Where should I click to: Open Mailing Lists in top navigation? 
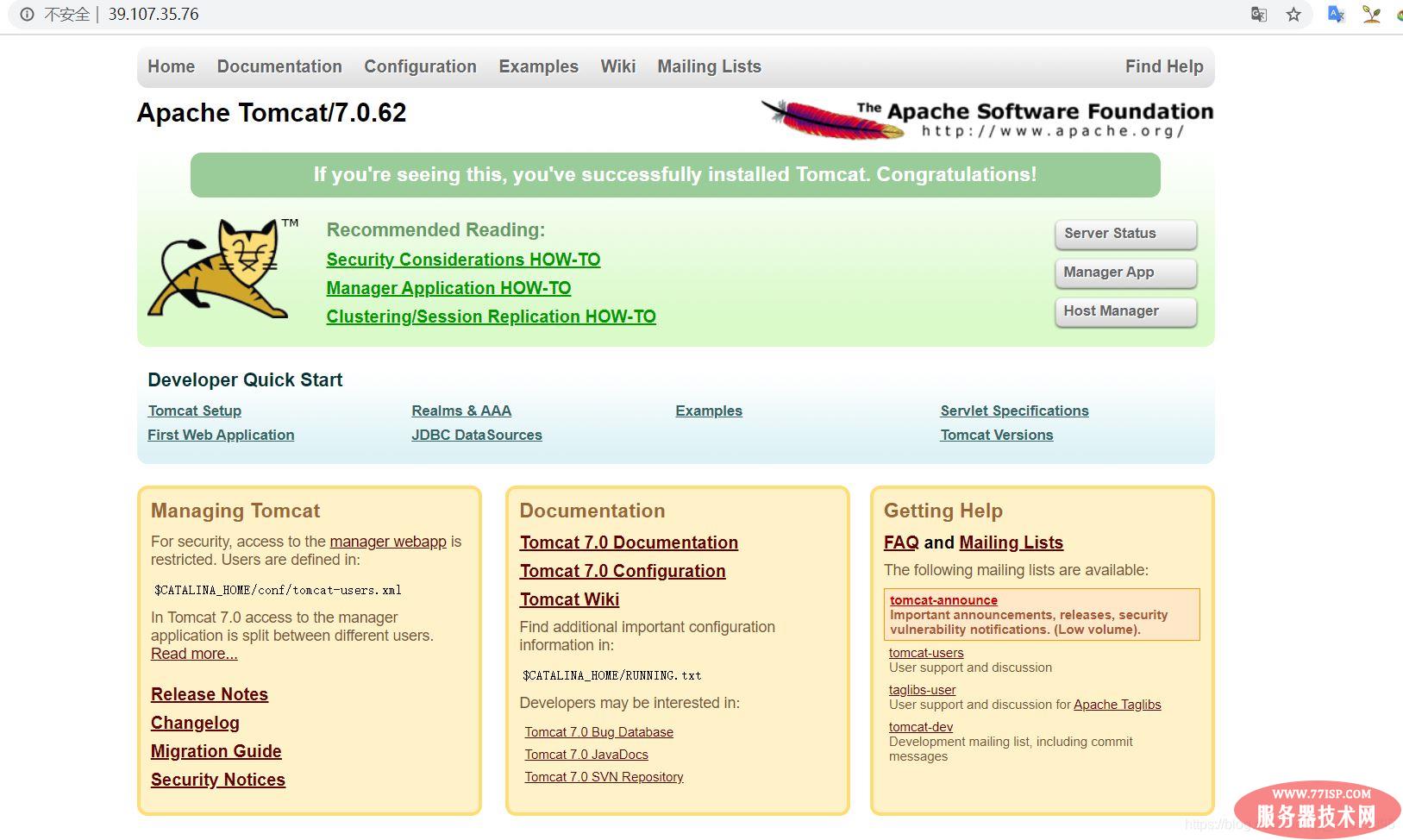coord(709,66)
